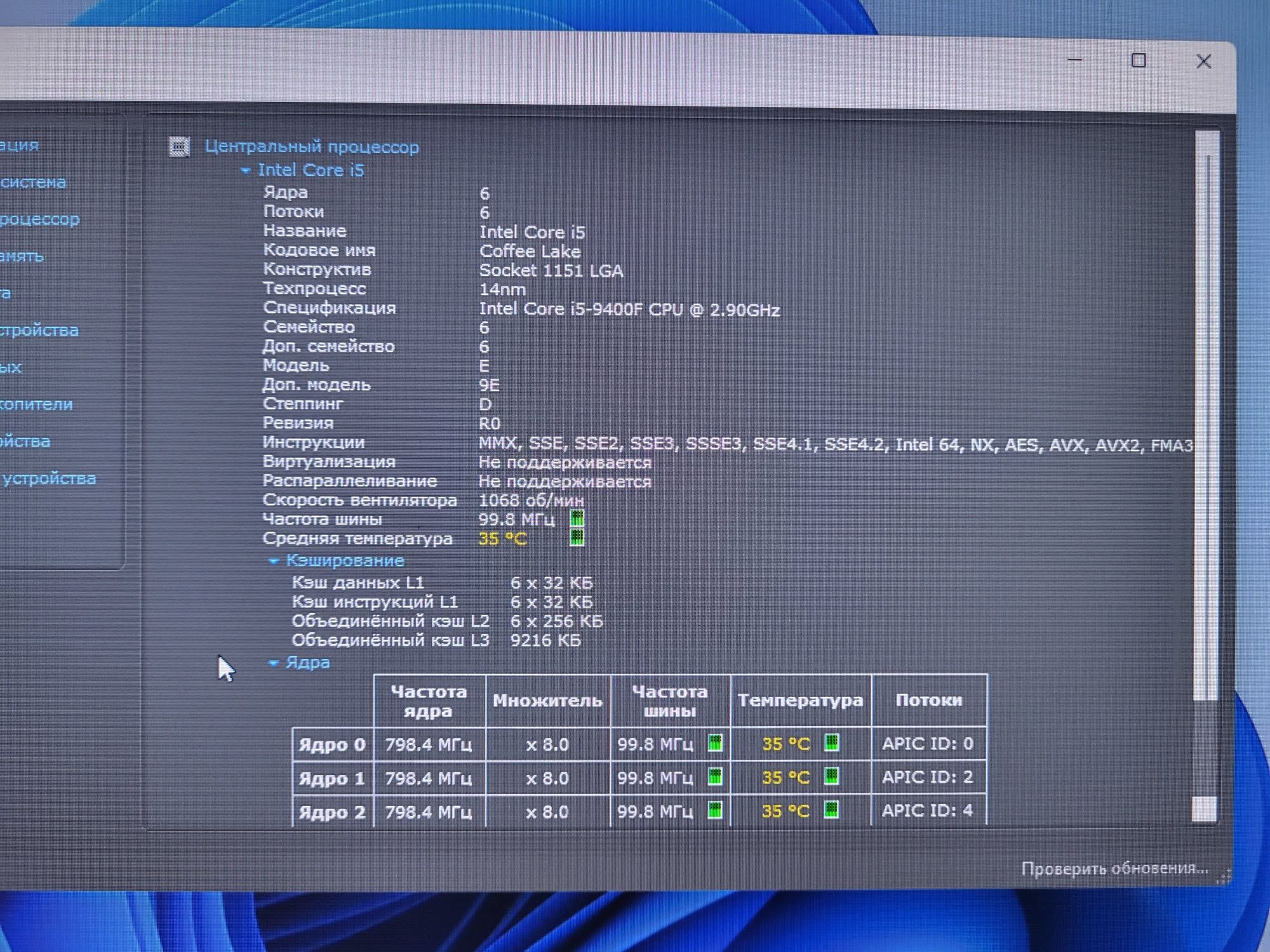Viewport: 1270px width, 952px height.
Task: Select sidebar item ending in 'ация'
Action: tap(19, 145)
